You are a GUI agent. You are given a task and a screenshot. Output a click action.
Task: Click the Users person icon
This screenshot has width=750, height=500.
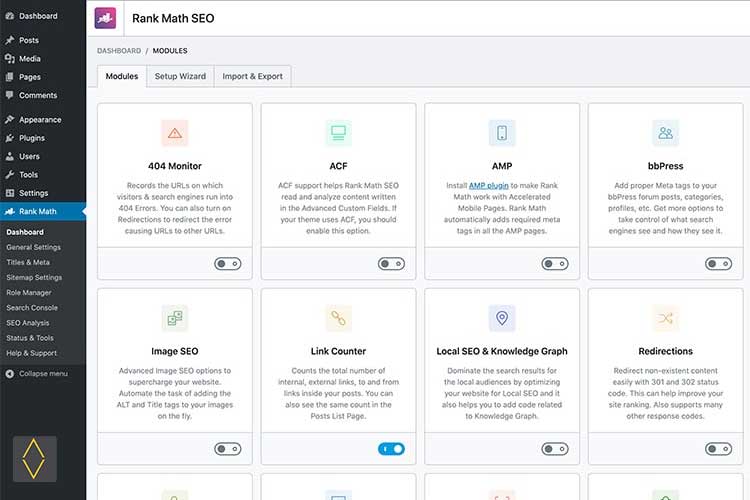click(9, 156)
